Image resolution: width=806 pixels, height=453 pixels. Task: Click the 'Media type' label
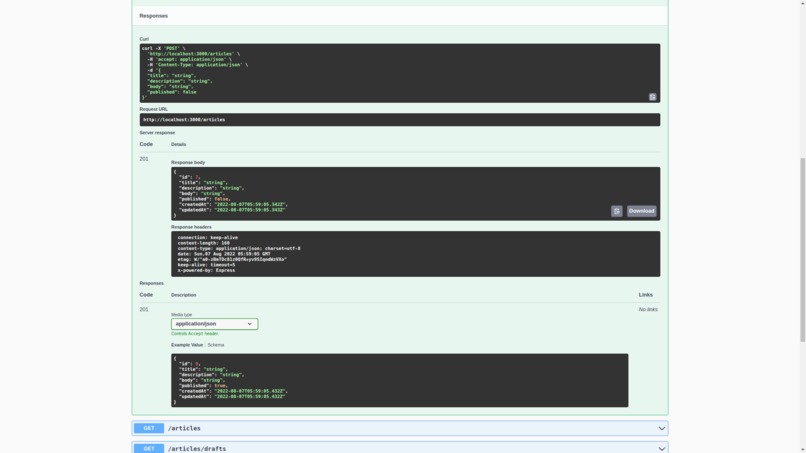[x=181, y=315]
